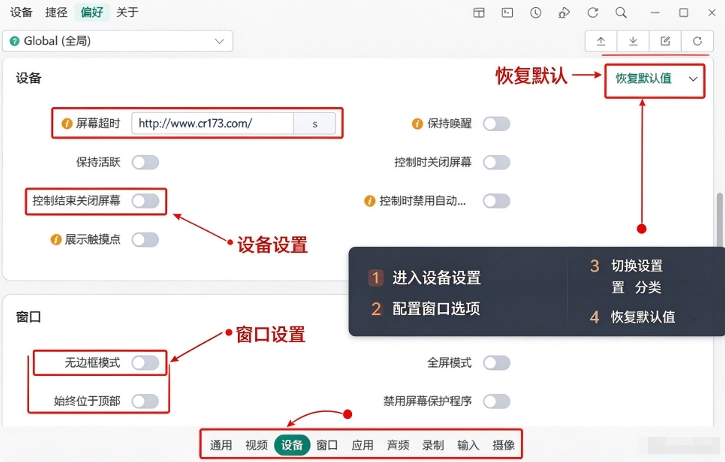Expand the 恢复默认值 dropdown arrow
Viewport: 725px width, 462px height.
click(x=693, y=79)
